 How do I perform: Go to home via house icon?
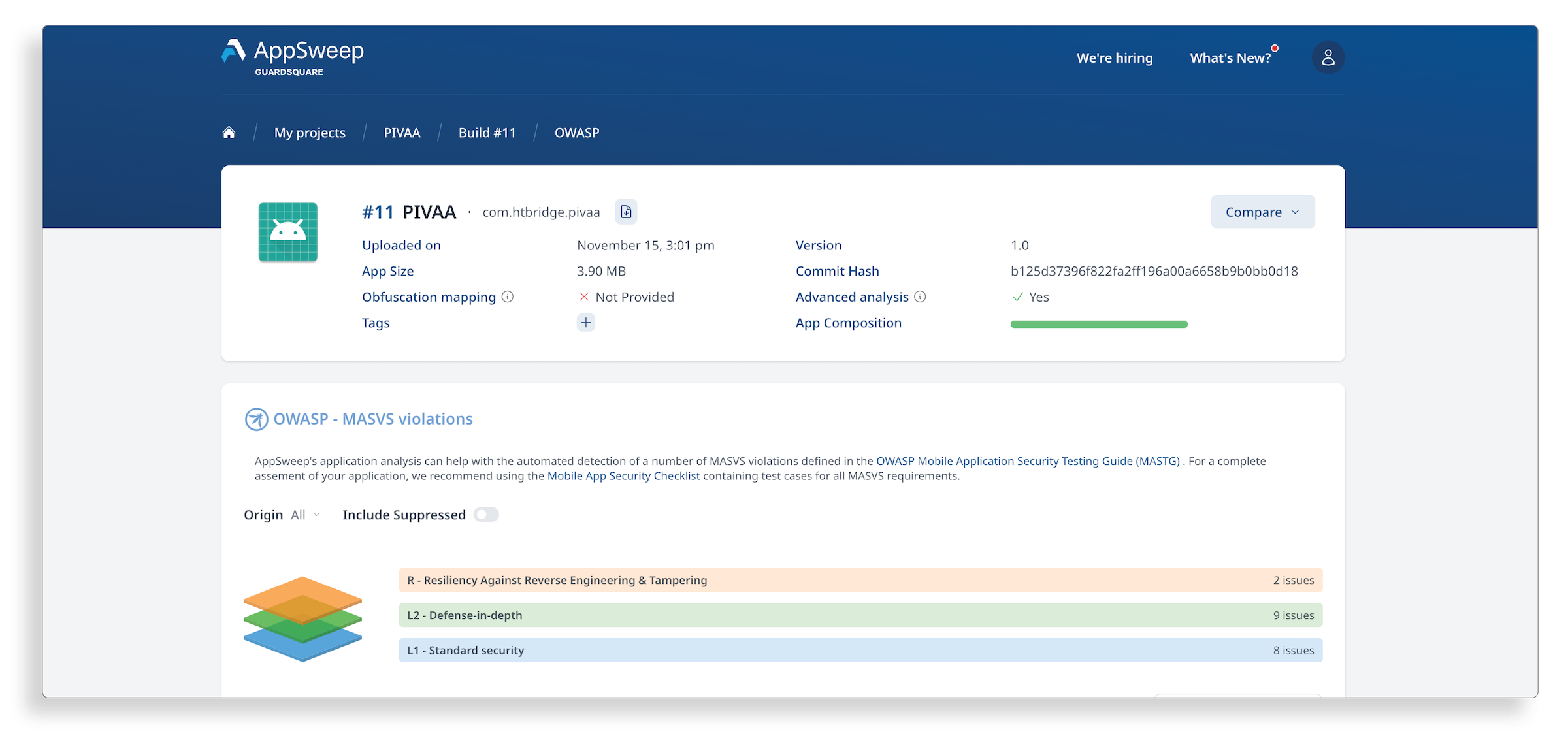229,133
